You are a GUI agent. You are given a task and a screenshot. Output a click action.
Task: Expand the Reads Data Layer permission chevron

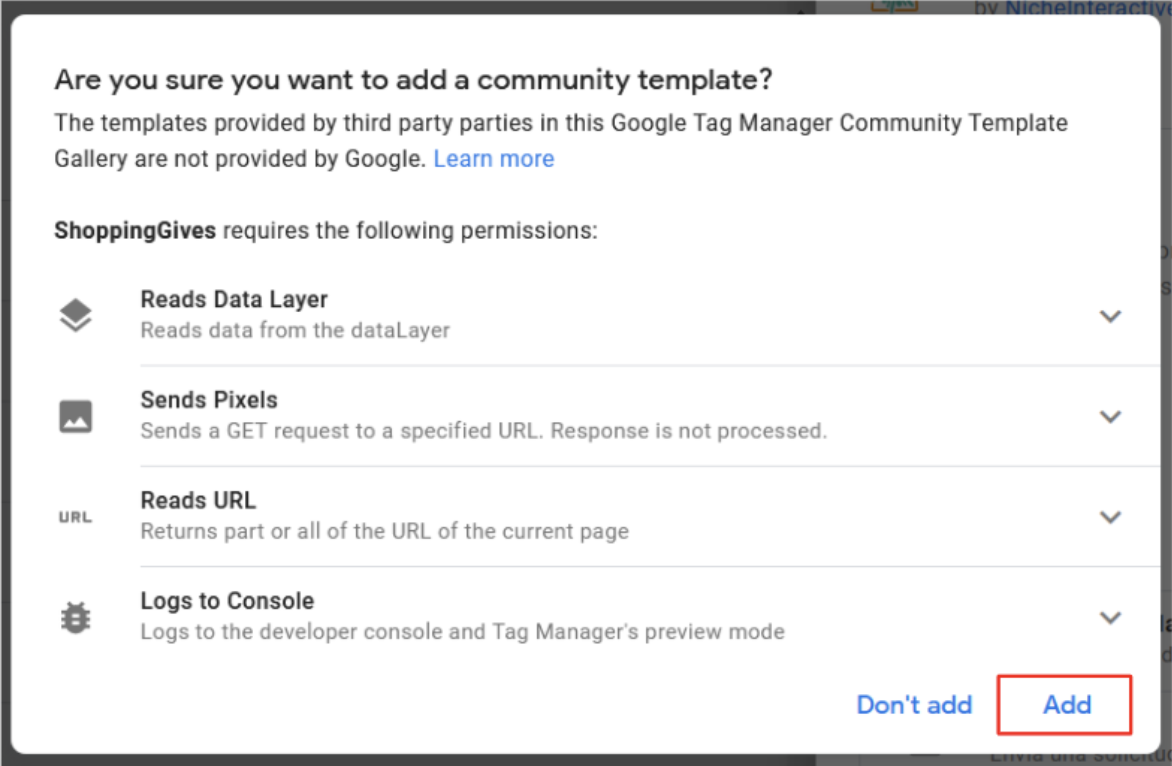[1110, 316]
